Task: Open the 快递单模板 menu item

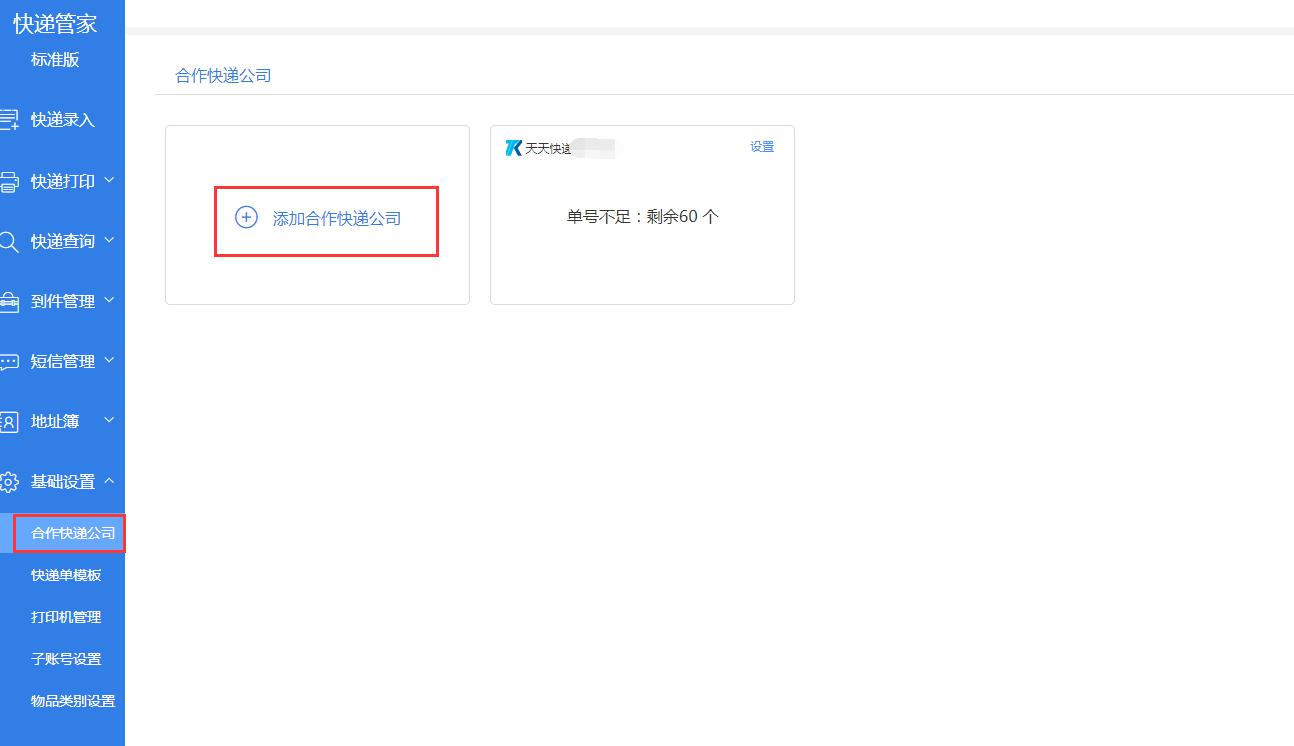Action: click(66, 575)
